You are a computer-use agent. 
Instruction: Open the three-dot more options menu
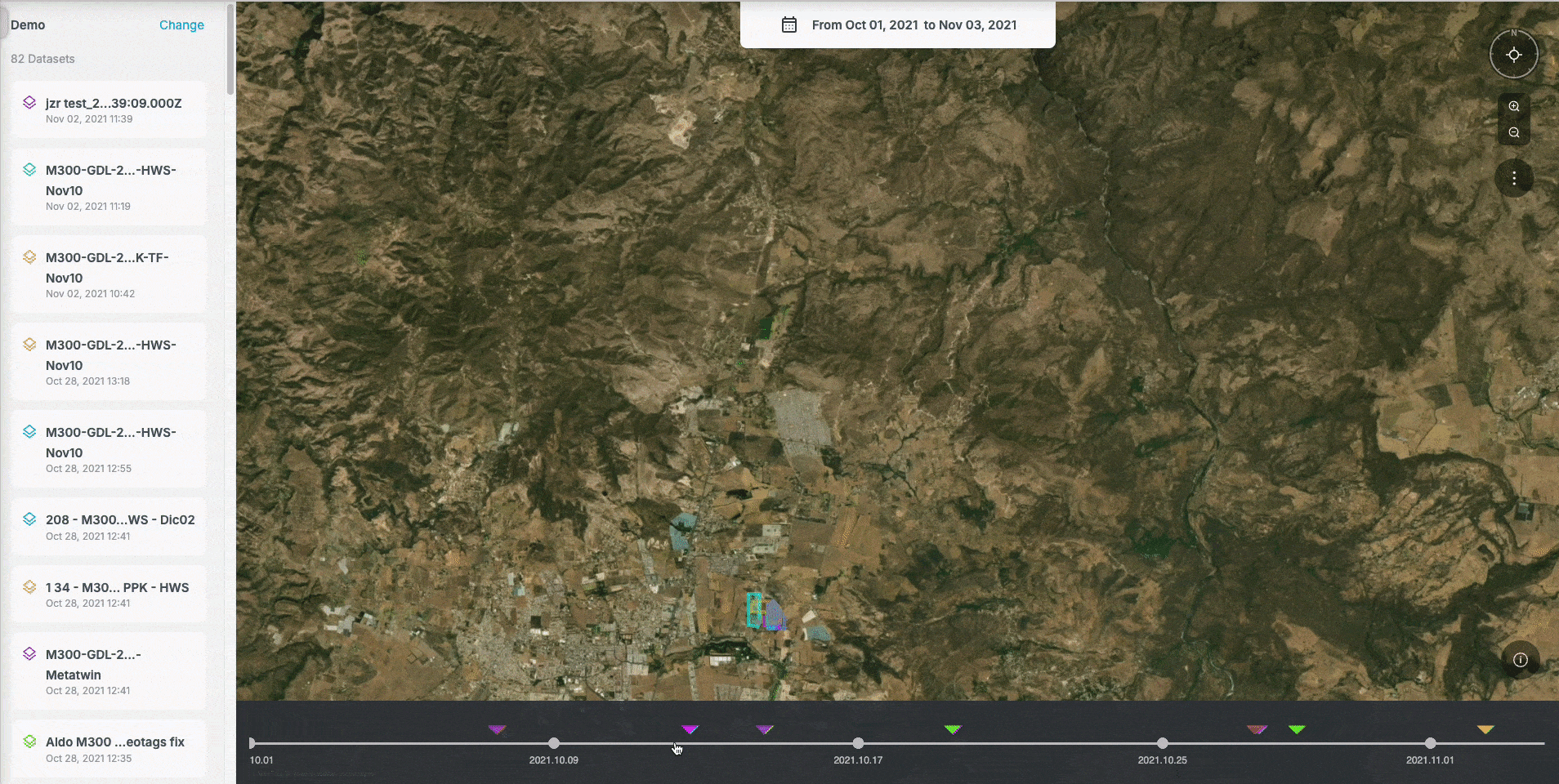1513,178
